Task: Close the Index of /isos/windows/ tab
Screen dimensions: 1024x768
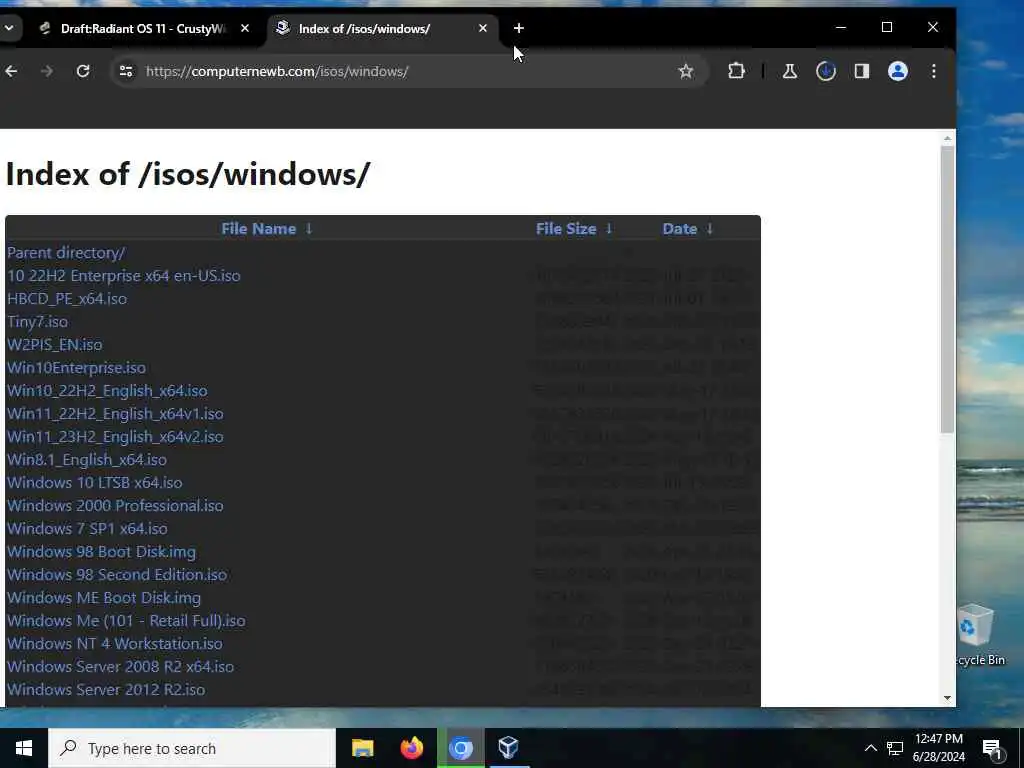Action: coord(483,28)
